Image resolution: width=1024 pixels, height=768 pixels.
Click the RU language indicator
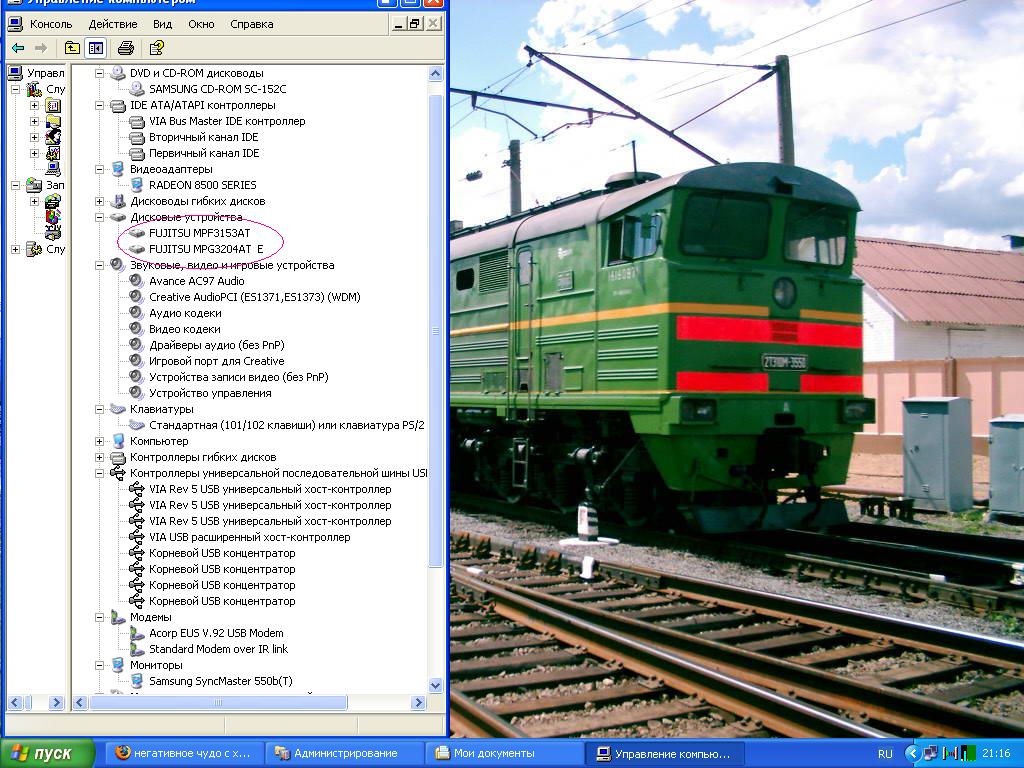(885, 754)
